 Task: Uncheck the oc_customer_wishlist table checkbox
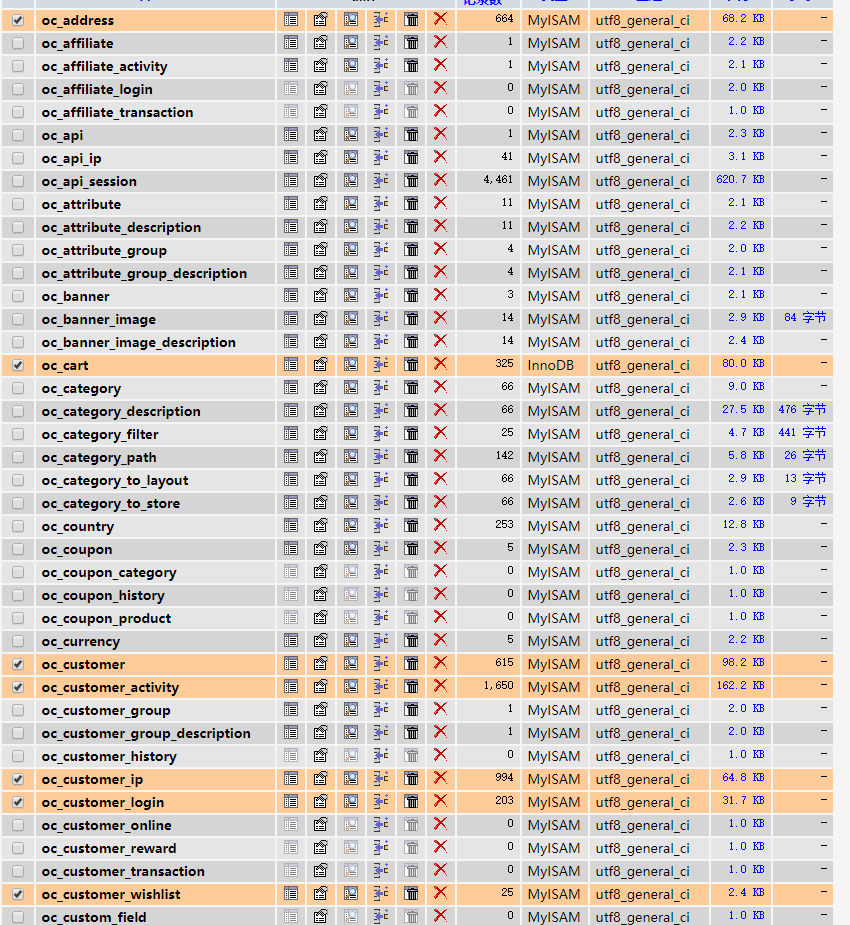point(18,894)
